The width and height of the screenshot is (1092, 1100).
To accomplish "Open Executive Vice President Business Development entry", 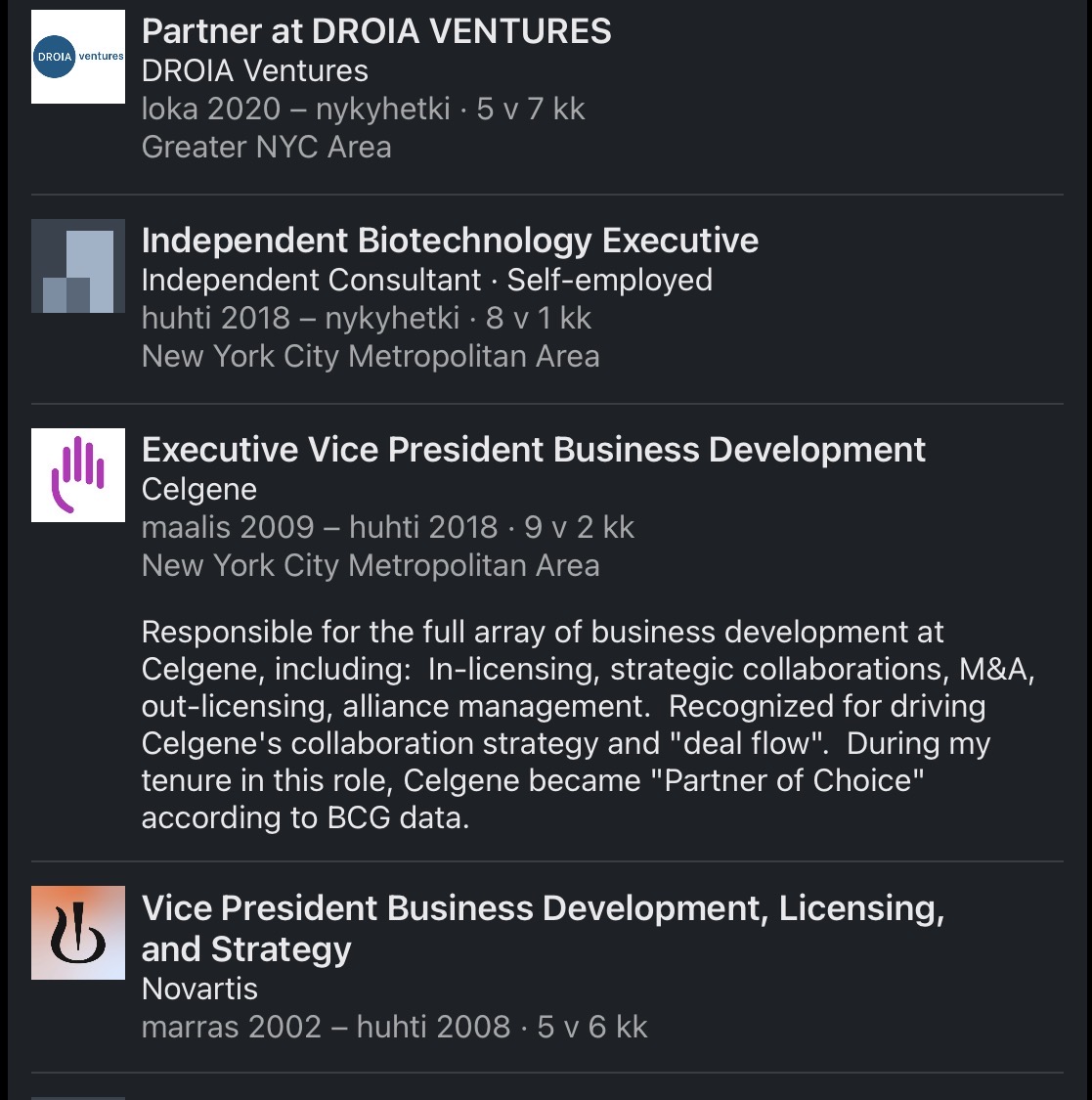I will (x=533, y=450).
